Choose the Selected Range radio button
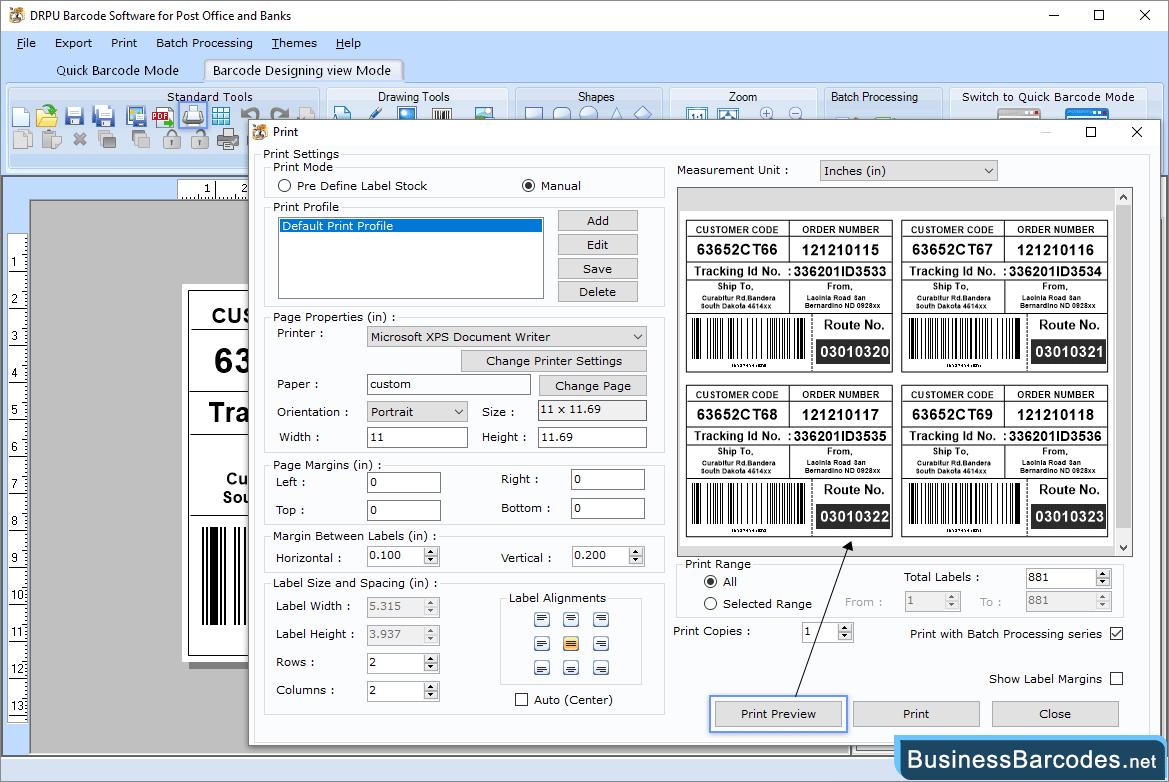Image resolution: width=1169 pixels, height=782 pixels. [x=710, y=604]
